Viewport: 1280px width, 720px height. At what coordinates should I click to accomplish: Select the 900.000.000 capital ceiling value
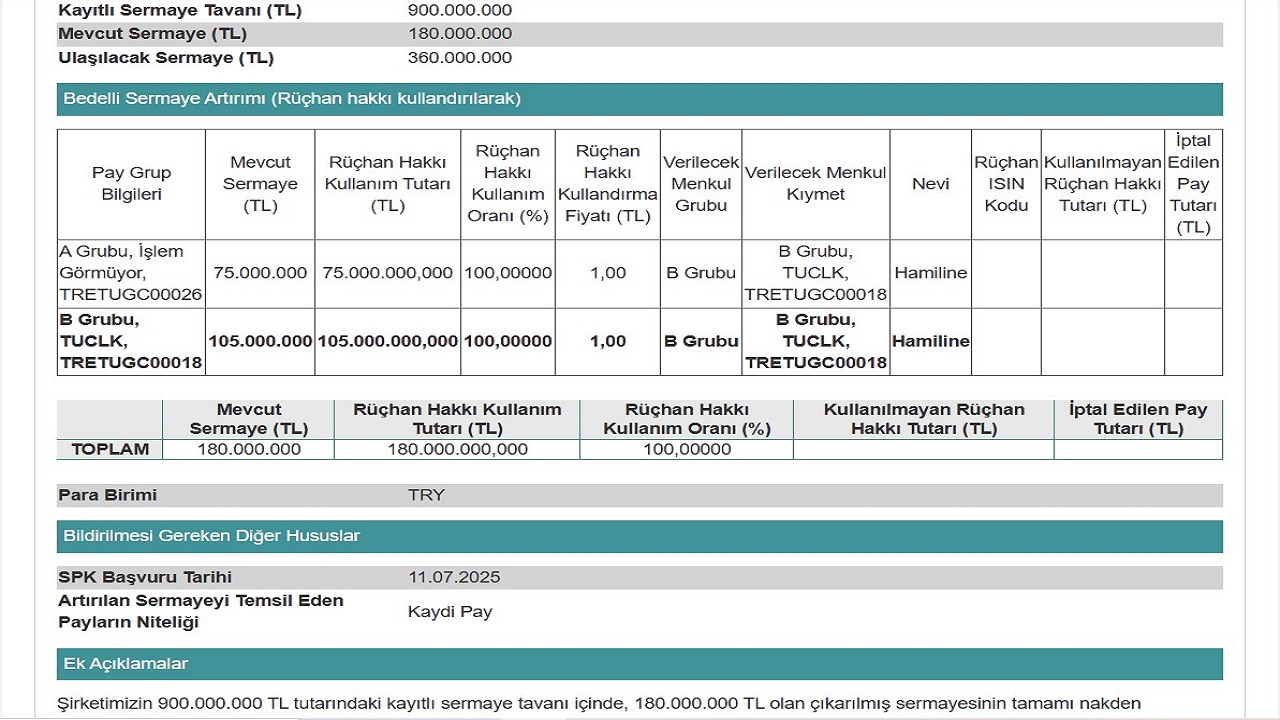[459, 10]
